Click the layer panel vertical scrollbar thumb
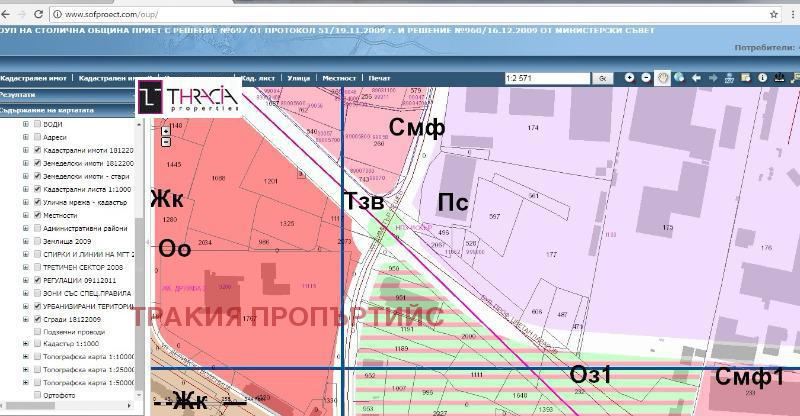 pyautogui.click(x=139, y=306)
